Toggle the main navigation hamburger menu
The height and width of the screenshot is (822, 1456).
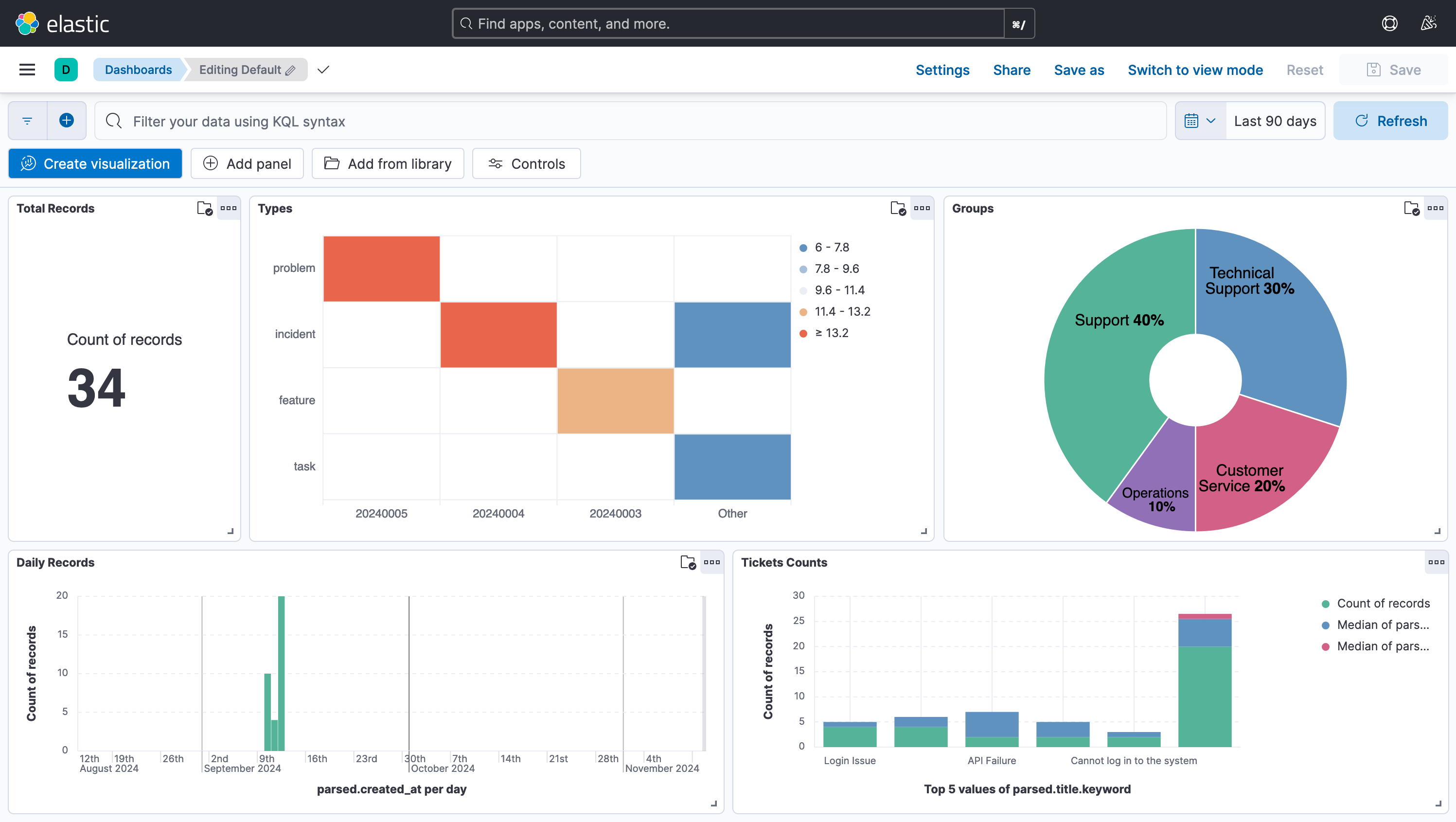(x=27, y=70)
